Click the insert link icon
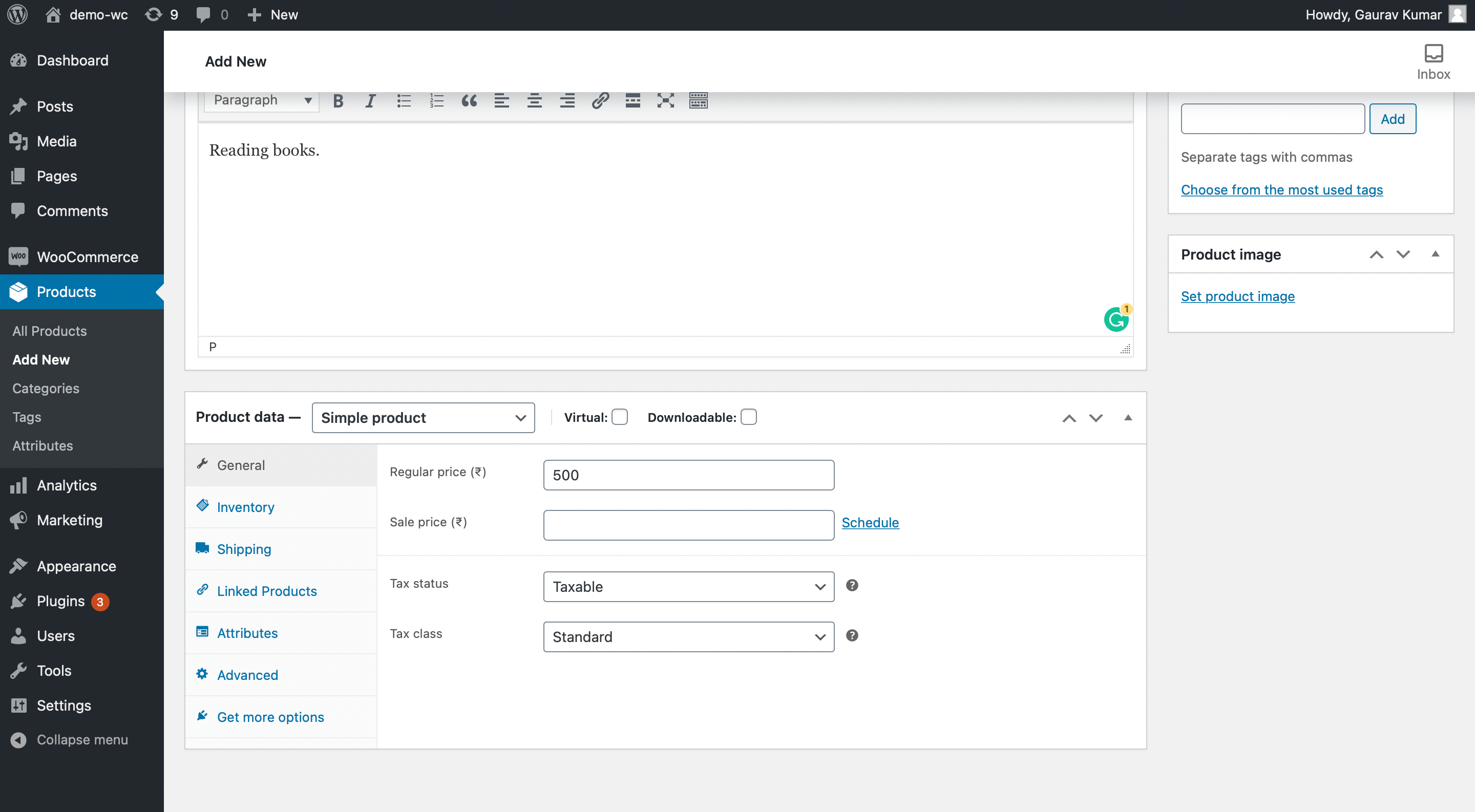The width and height of the screenshot is (1475, 812). [600, 101]
